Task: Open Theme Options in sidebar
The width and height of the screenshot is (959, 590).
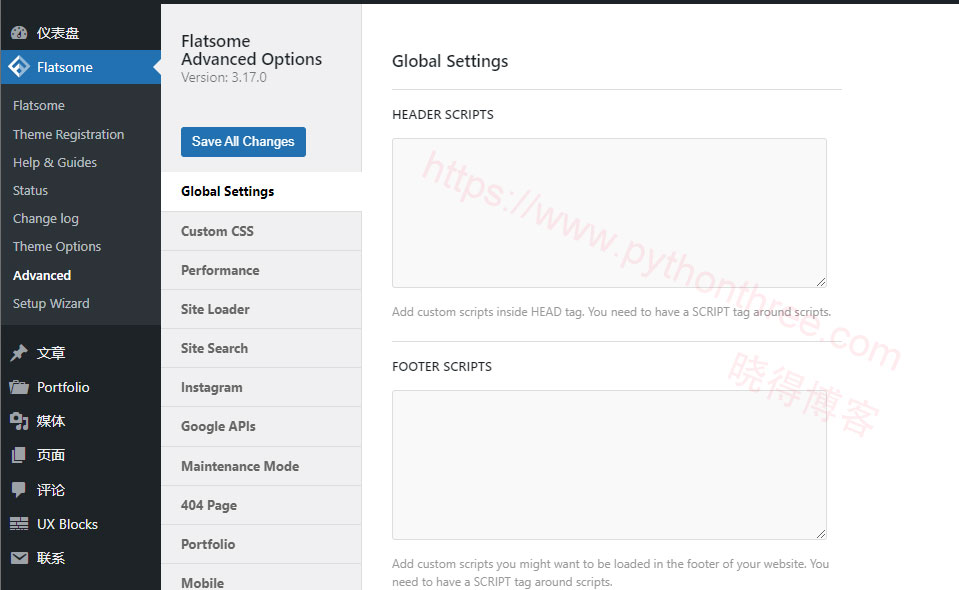Action: 57,246
